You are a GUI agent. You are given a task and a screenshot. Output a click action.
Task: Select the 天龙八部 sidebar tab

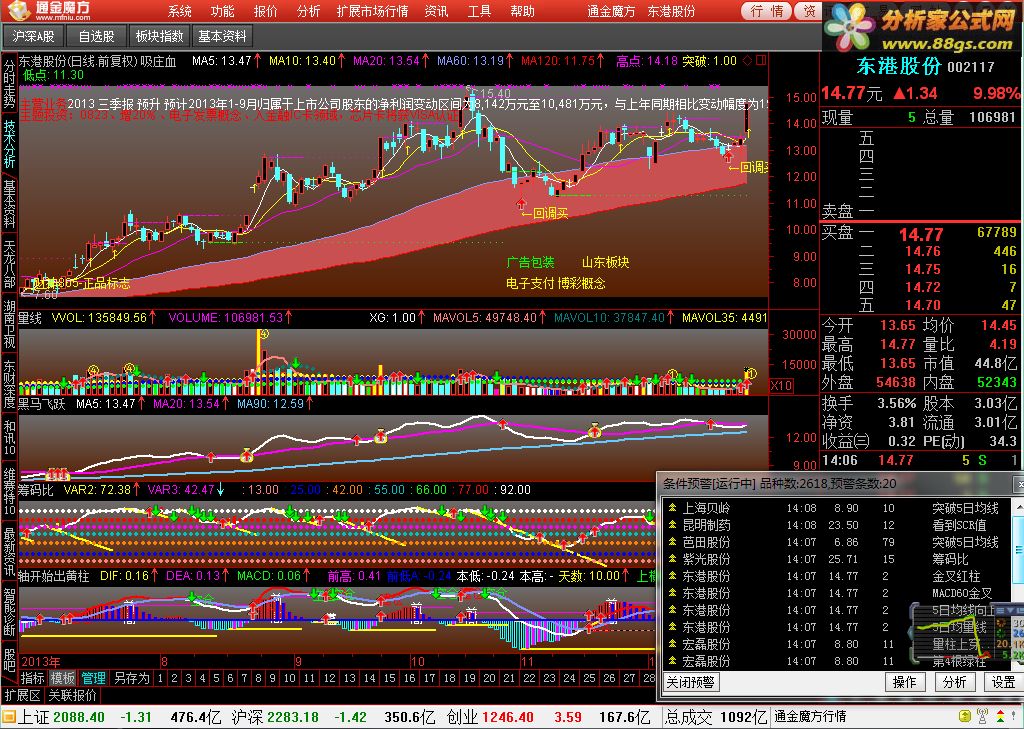point(9,264)
